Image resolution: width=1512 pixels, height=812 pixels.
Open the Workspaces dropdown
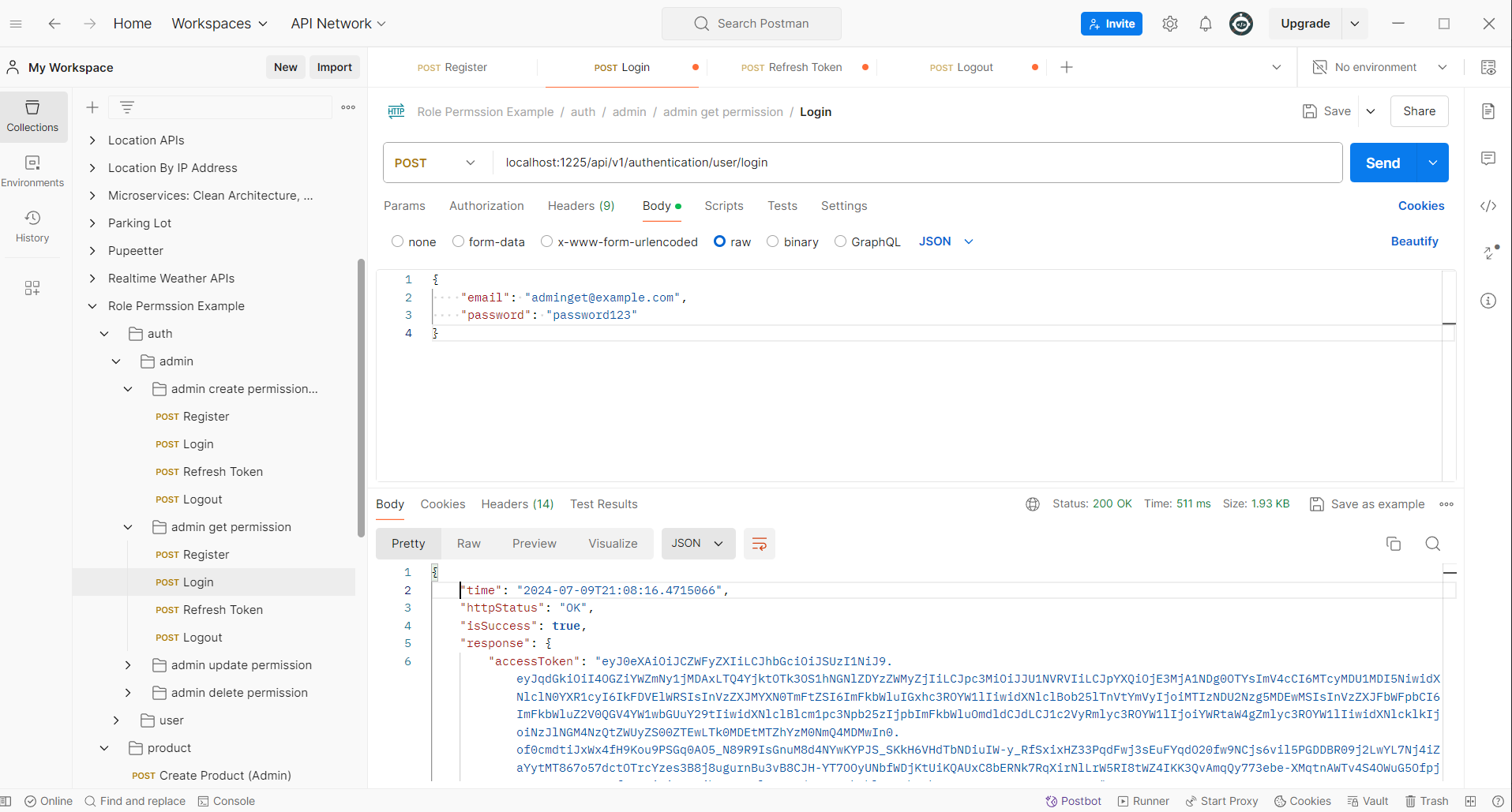[219, 24]
